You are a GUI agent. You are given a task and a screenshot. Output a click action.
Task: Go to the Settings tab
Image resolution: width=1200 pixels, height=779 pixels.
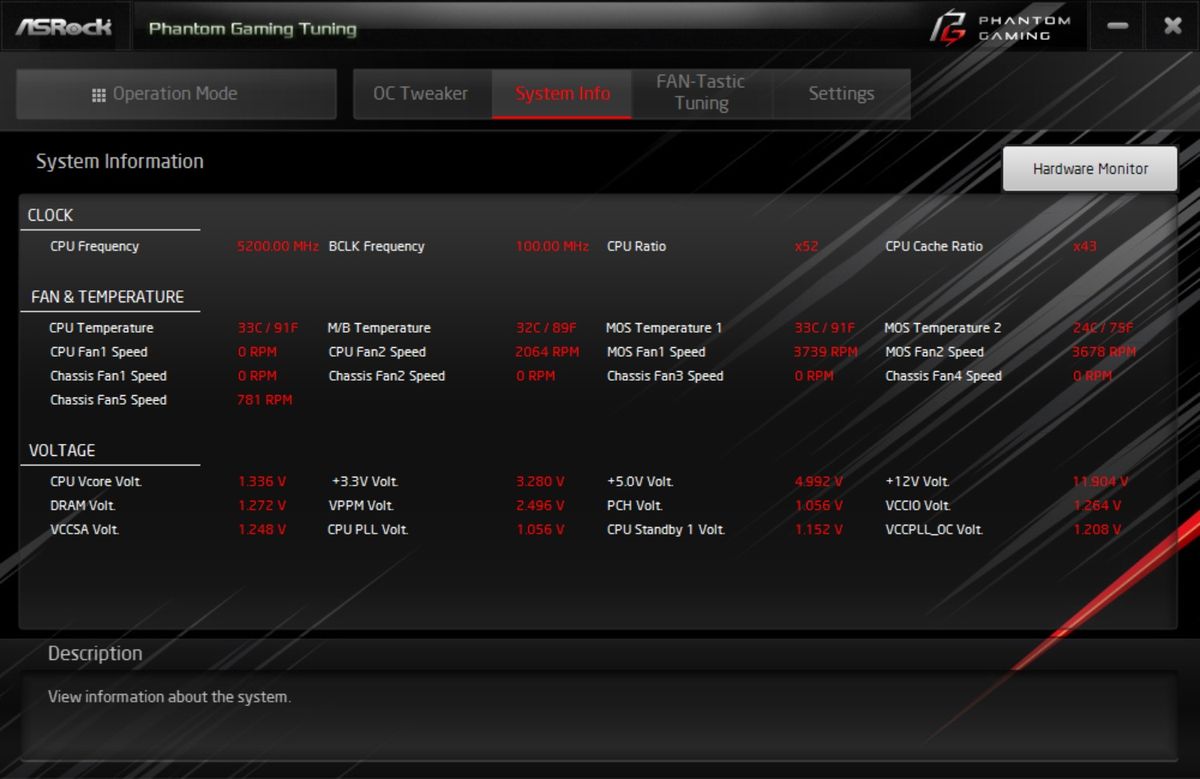(x=841, y=94)
